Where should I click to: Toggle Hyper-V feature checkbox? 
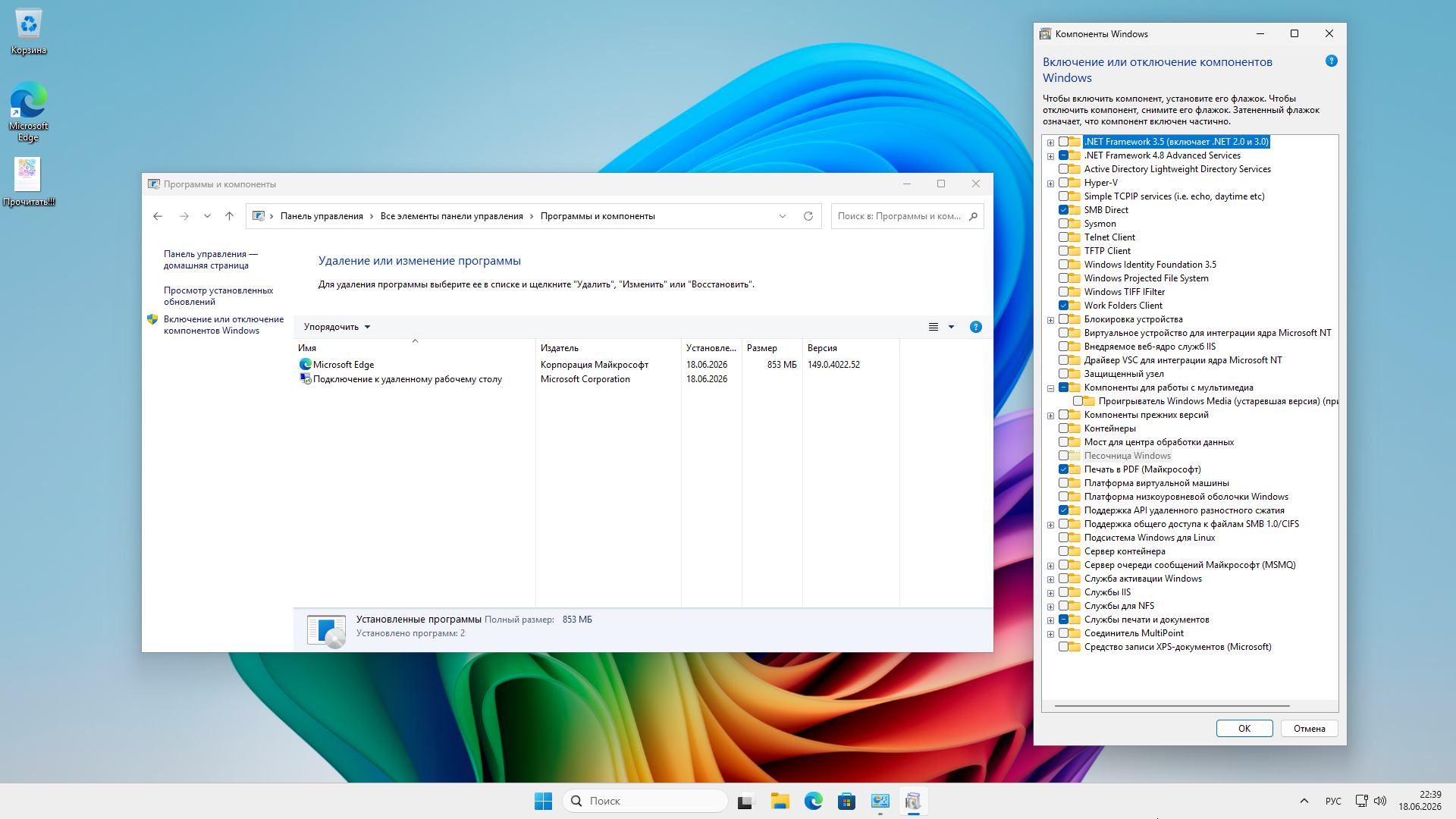(1063, 183)
